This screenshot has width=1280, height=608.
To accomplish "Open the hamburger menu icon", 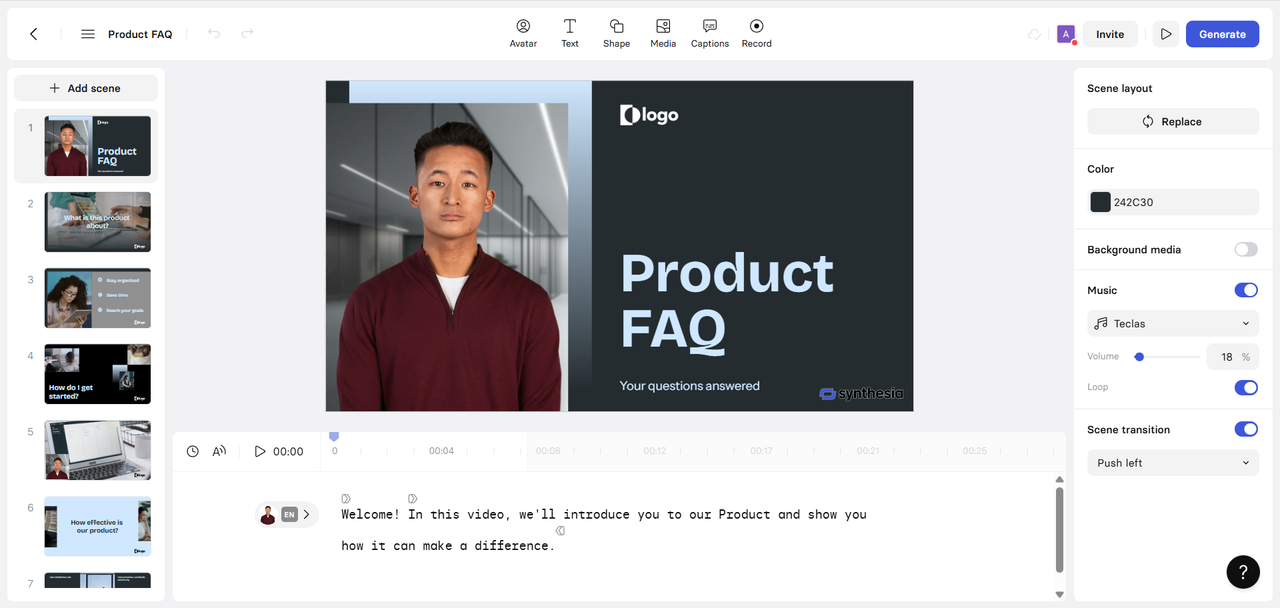I will tap(88, 34).
